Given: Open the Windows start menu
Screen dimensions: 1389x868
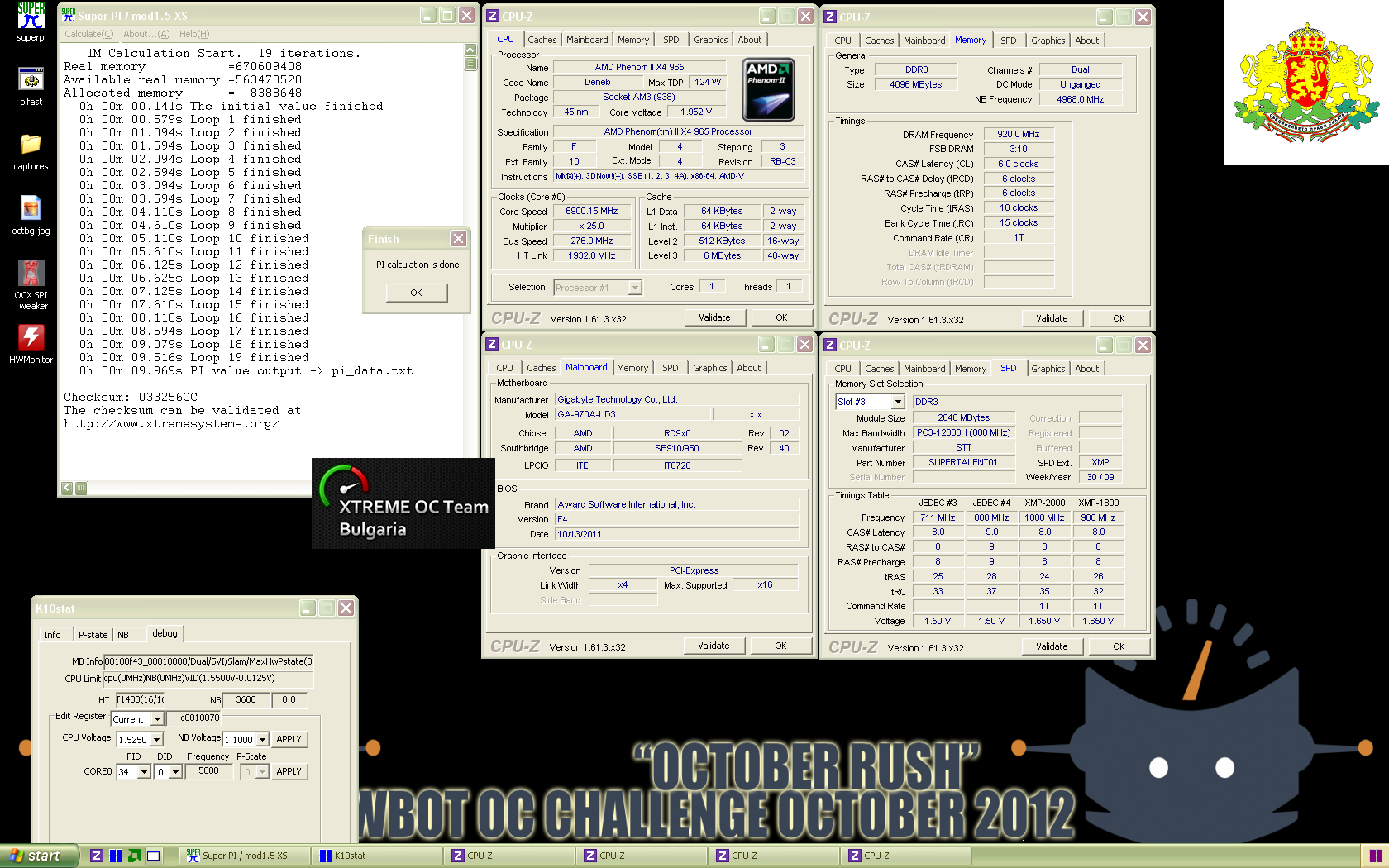Looking at the screenshot, I should click(40, 856).
